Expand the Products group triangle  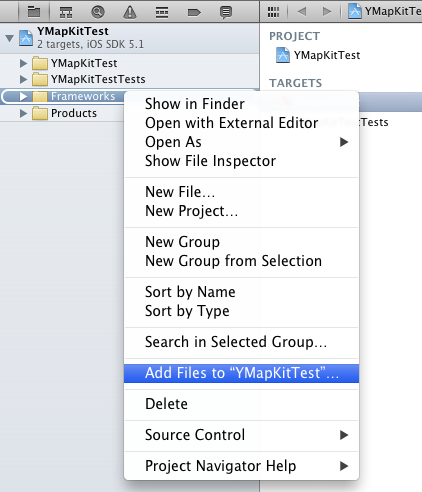click(23, 113)
